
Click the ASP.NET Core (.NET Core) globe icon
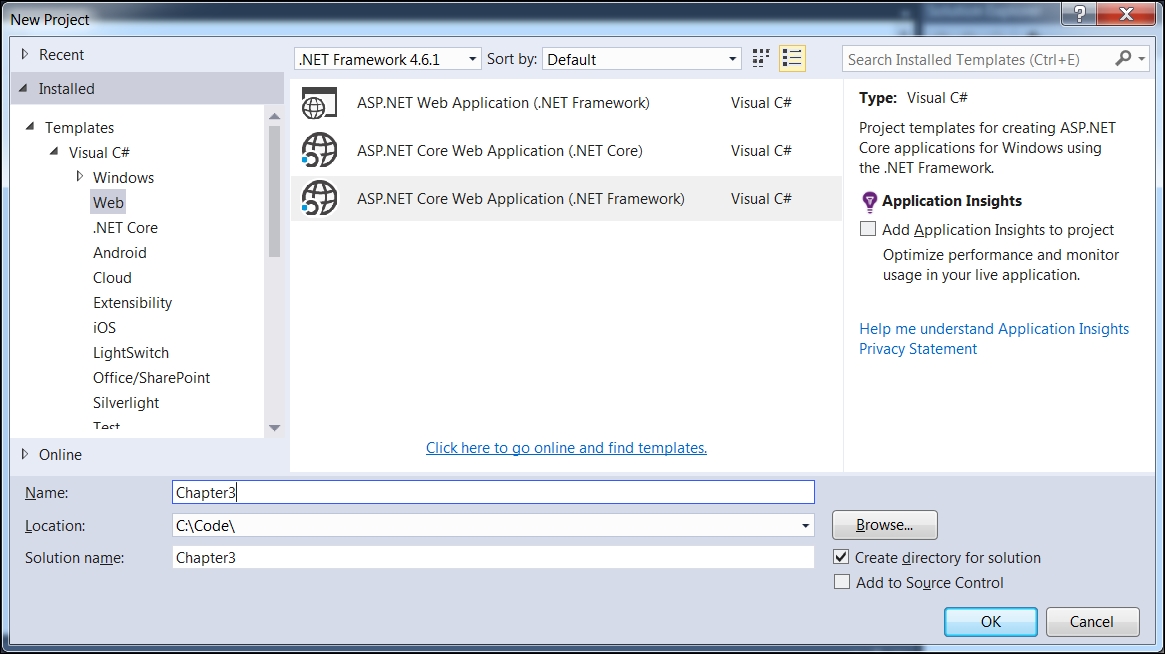click(x=319, y=150)
